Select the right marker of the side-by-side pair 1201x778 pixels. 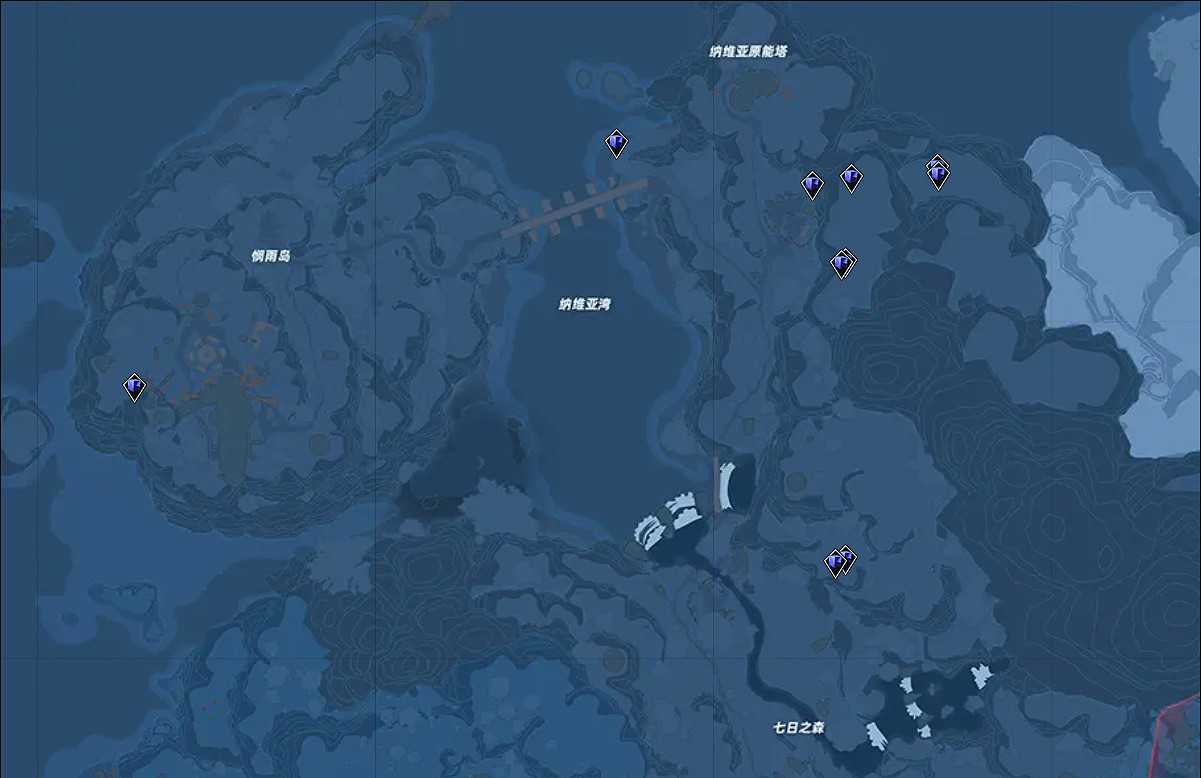(850, 179)
